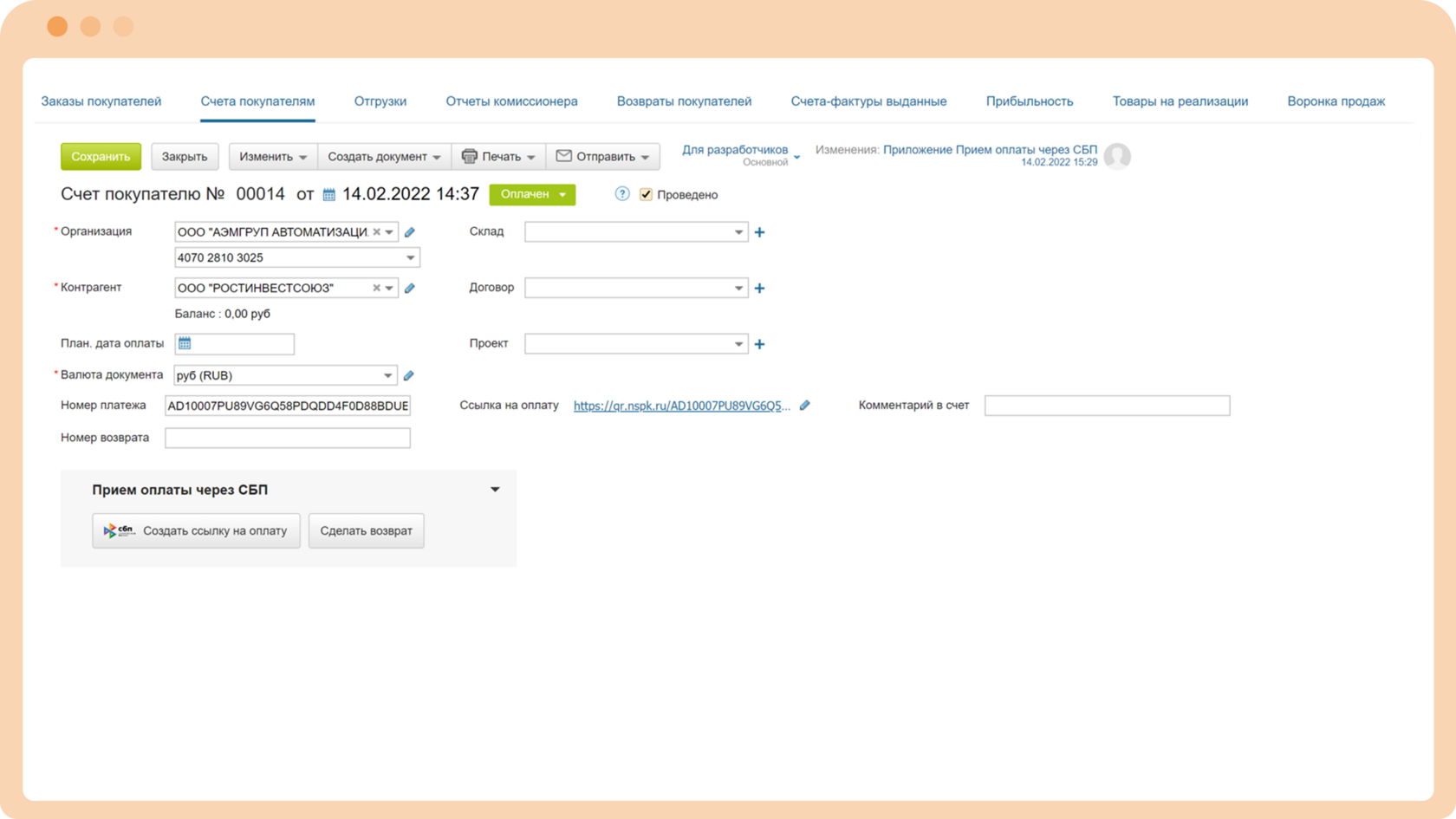Open Приложение Прием оплаты через СБП link

click(x=990, y=150)
